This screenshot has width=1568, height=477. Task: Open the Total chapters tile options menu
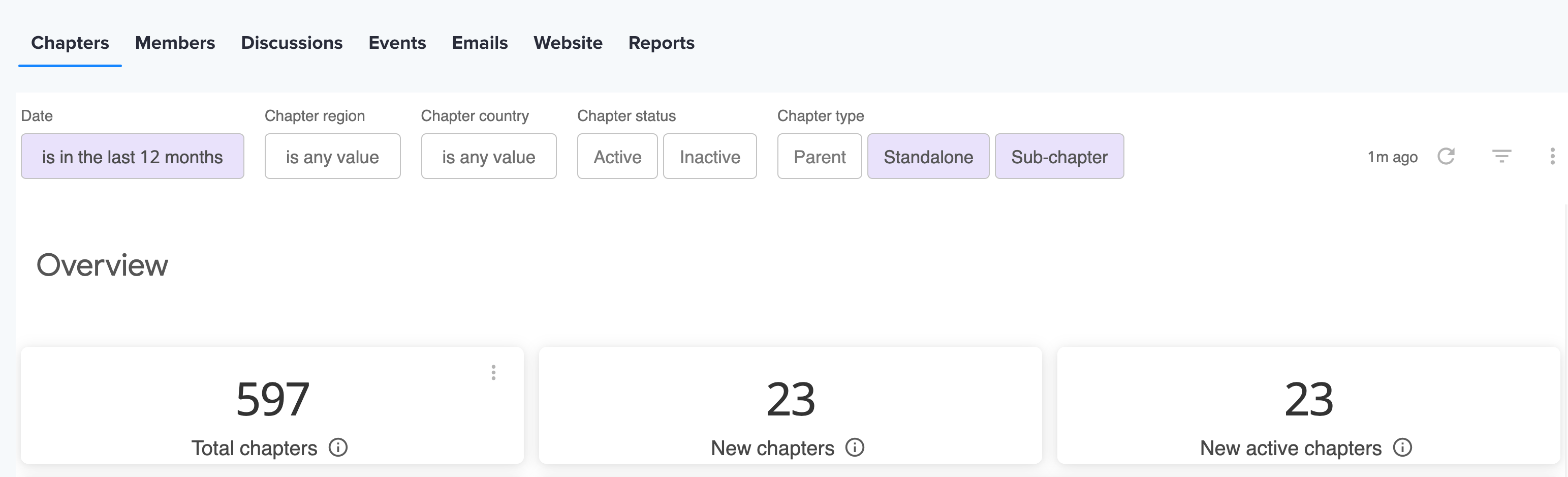494,372
